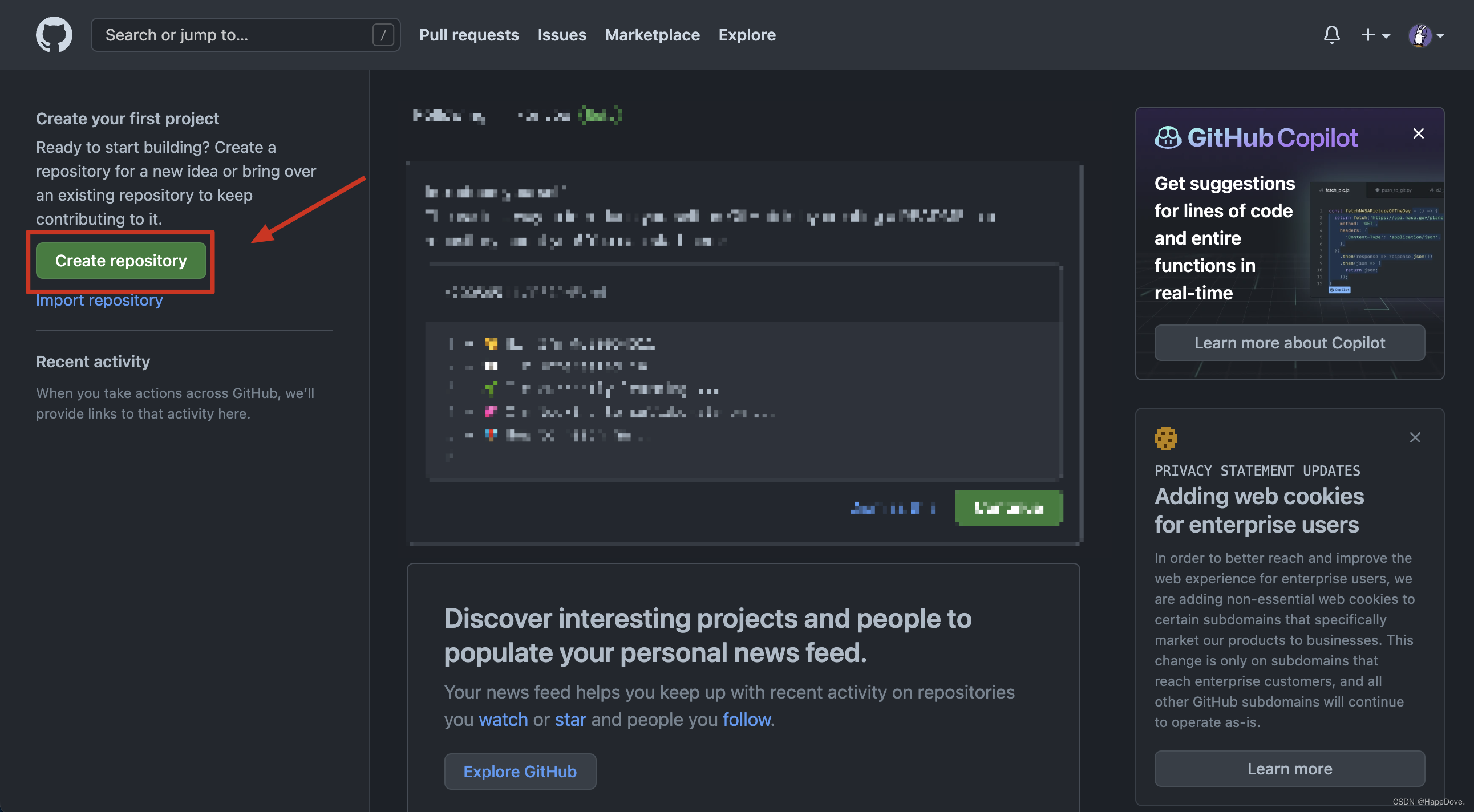Click Learn more under privacy statement

tap(1289, 768)
